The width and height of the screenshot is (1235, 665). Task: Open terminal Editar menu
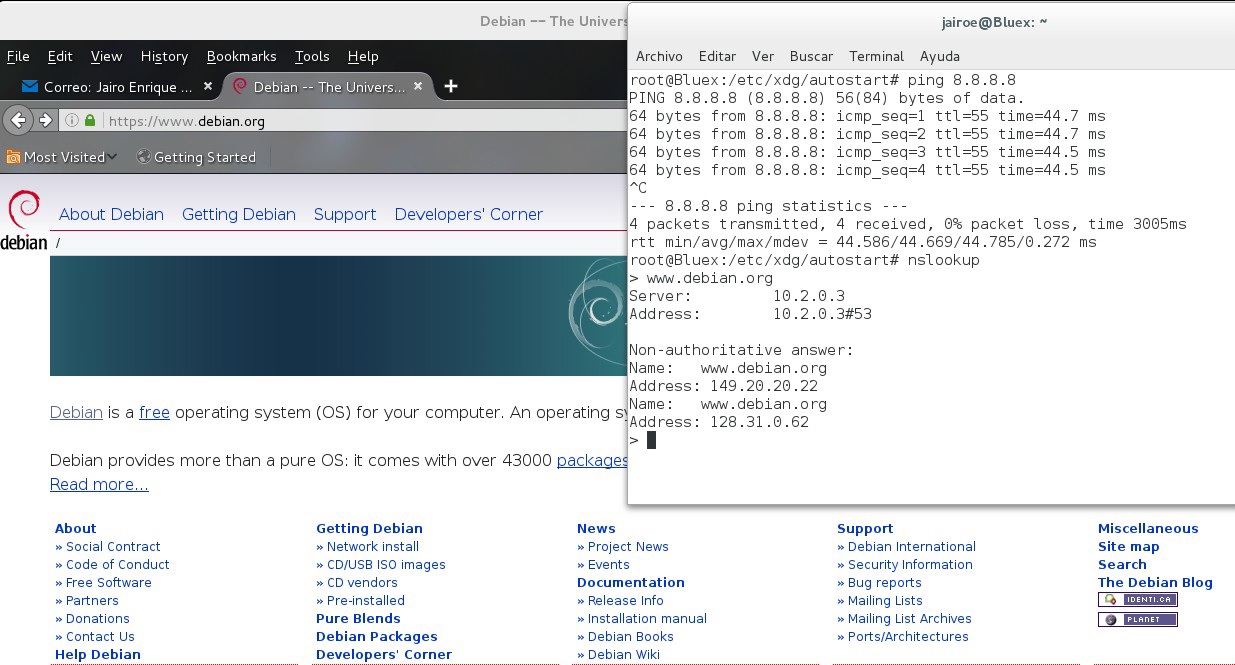click(717, 56)
